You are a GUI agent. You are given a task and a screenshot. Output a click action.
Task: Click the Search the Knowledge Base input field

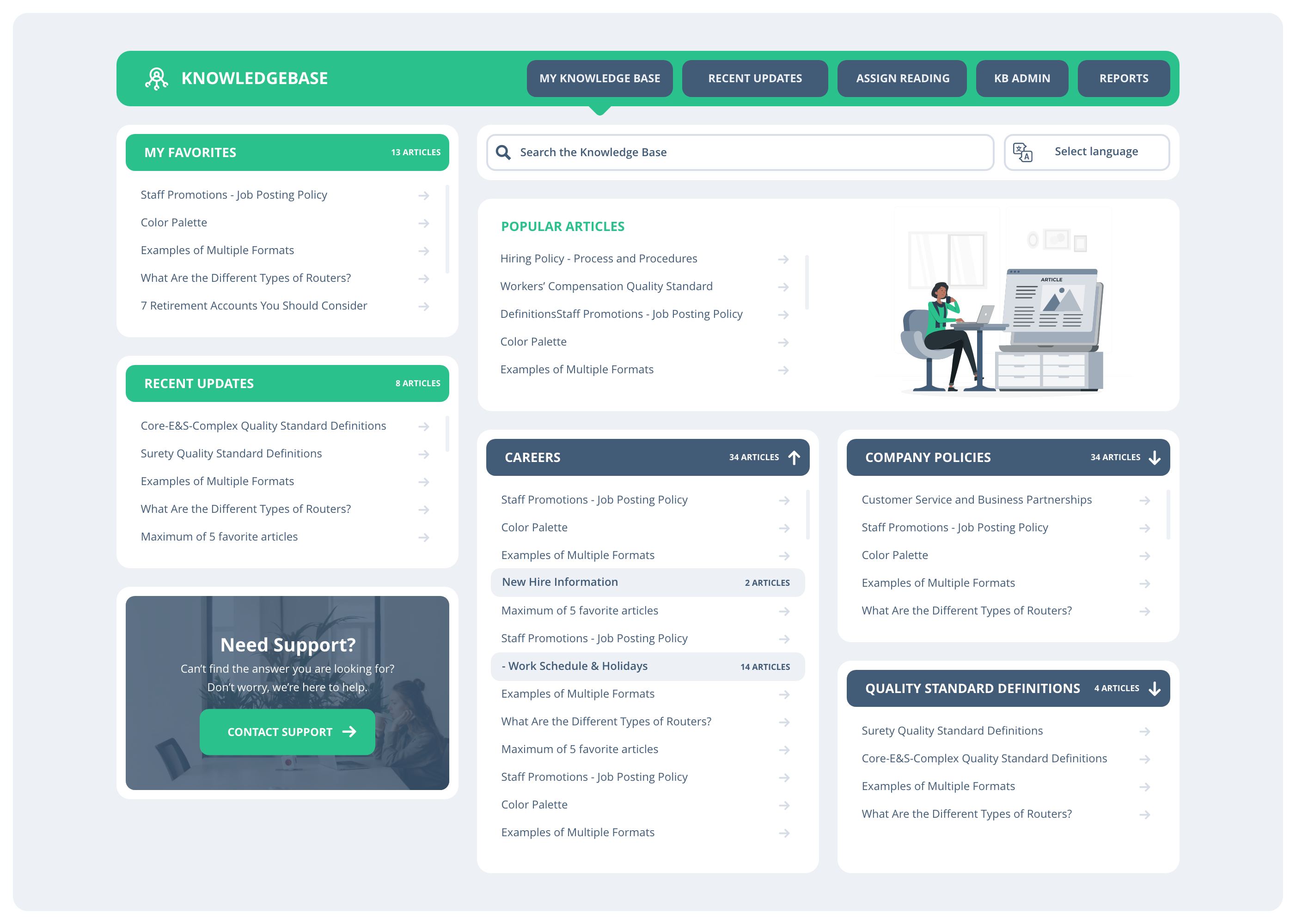683,152
